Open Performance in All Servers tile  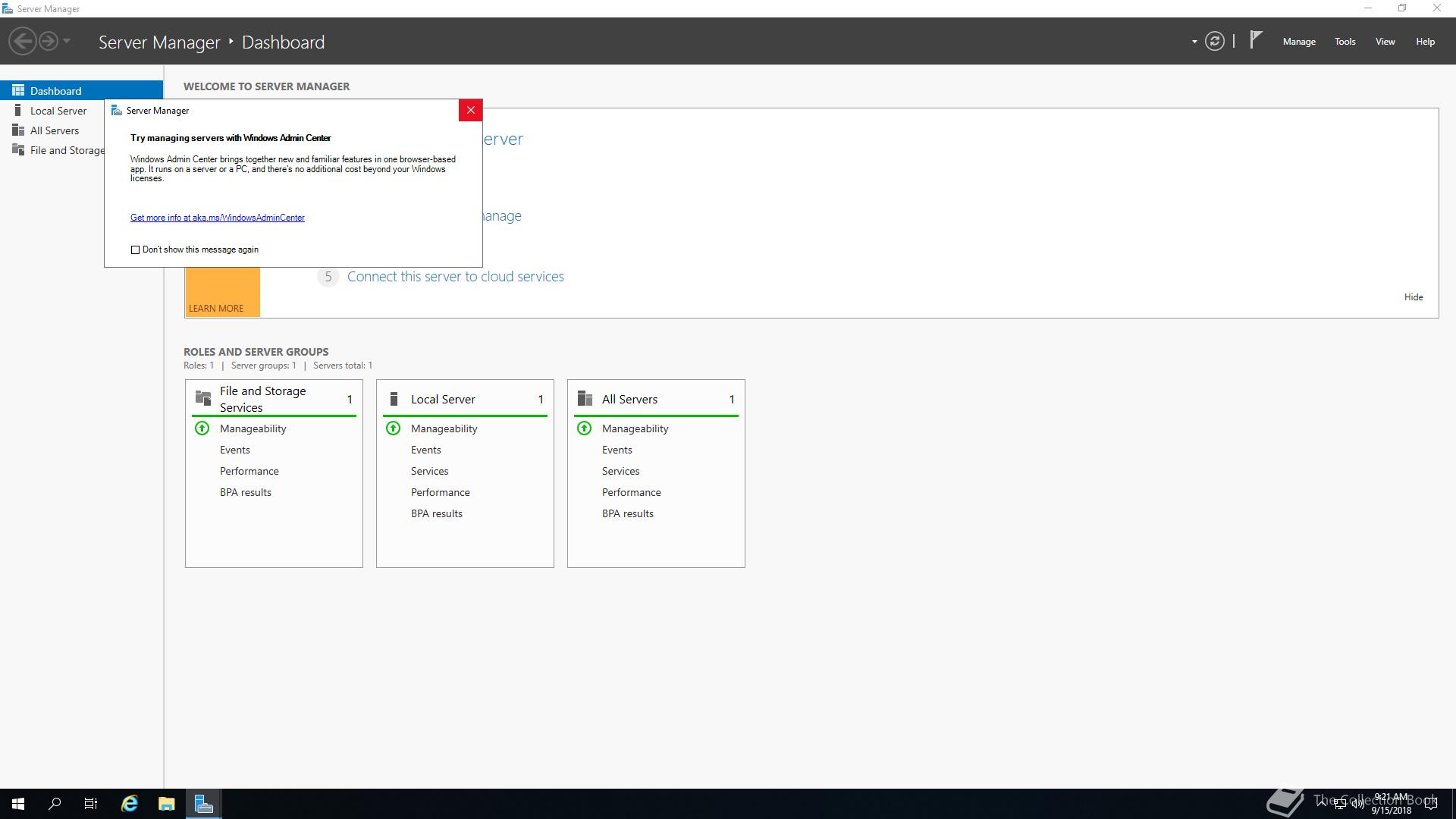tap(632, 492)
